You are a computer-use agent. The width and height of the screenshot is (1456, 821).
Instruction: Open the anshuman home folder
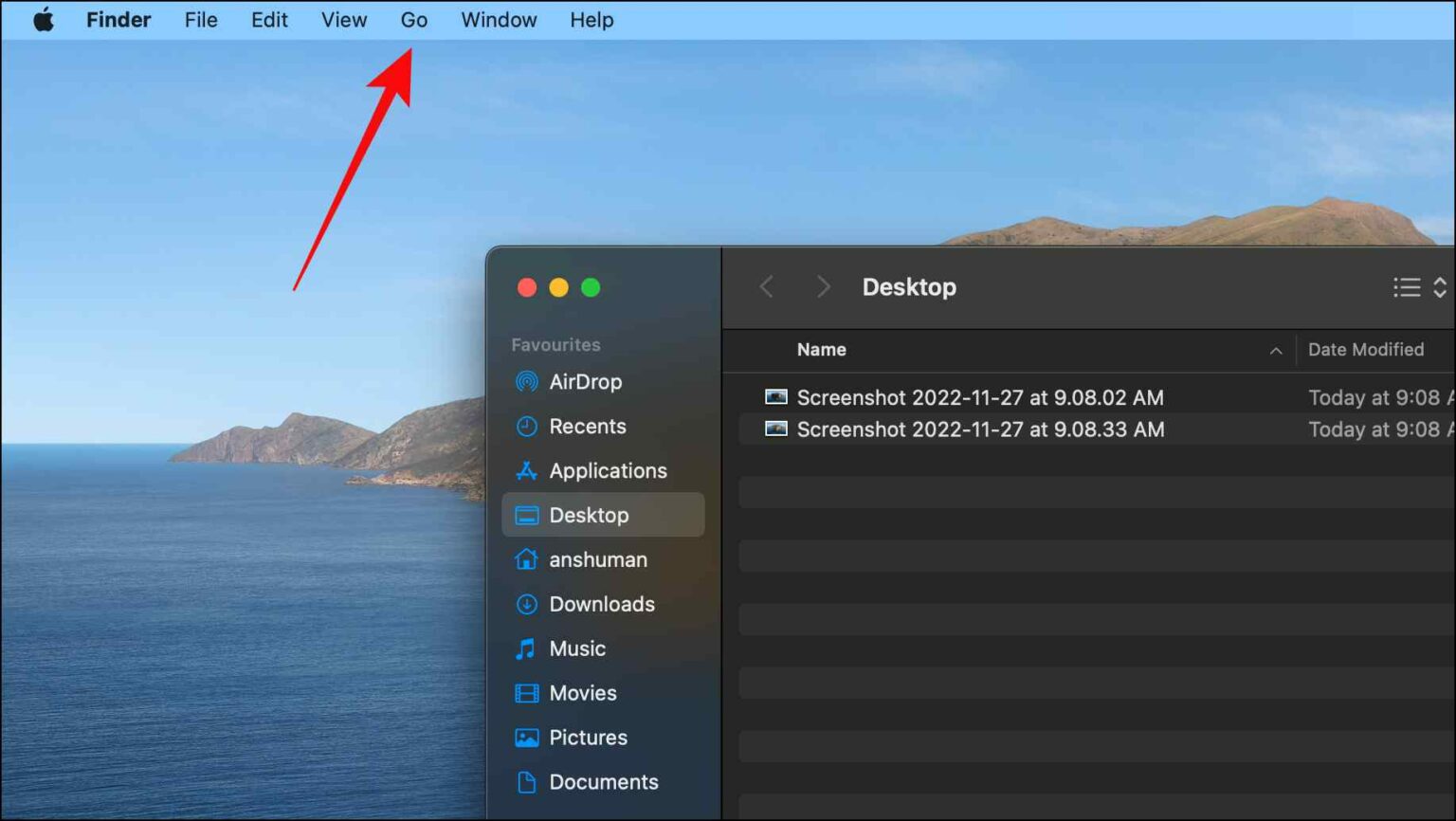597,560
